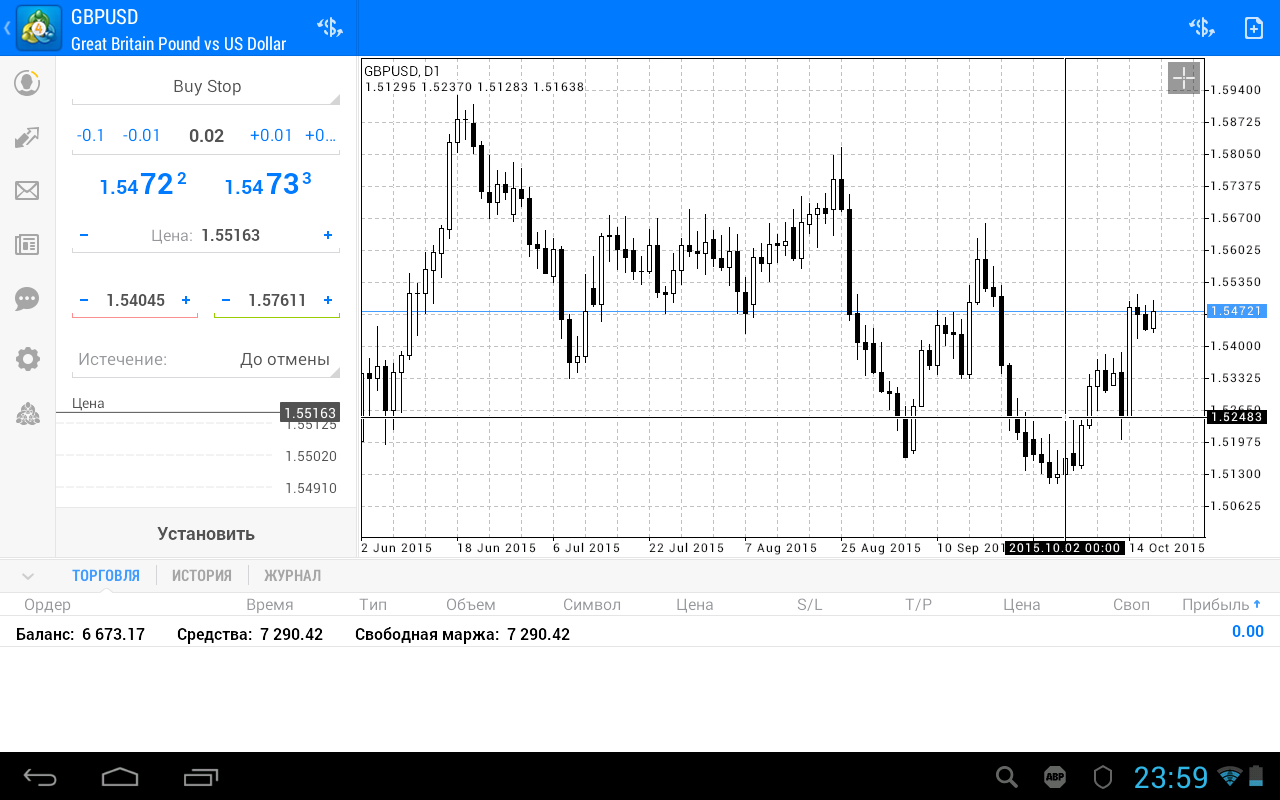Tap the crosshair date label 2015.10.02 00:00

click(x=1065, y=548)
